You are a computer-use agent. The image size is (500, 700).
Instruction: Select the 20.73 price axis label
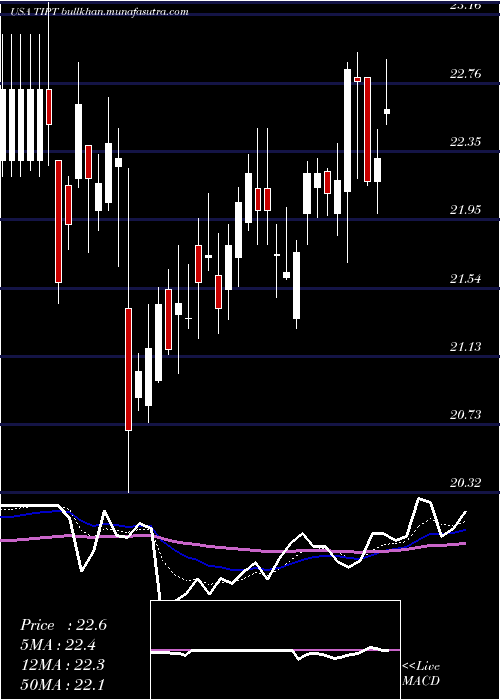[x=466, y=415]
